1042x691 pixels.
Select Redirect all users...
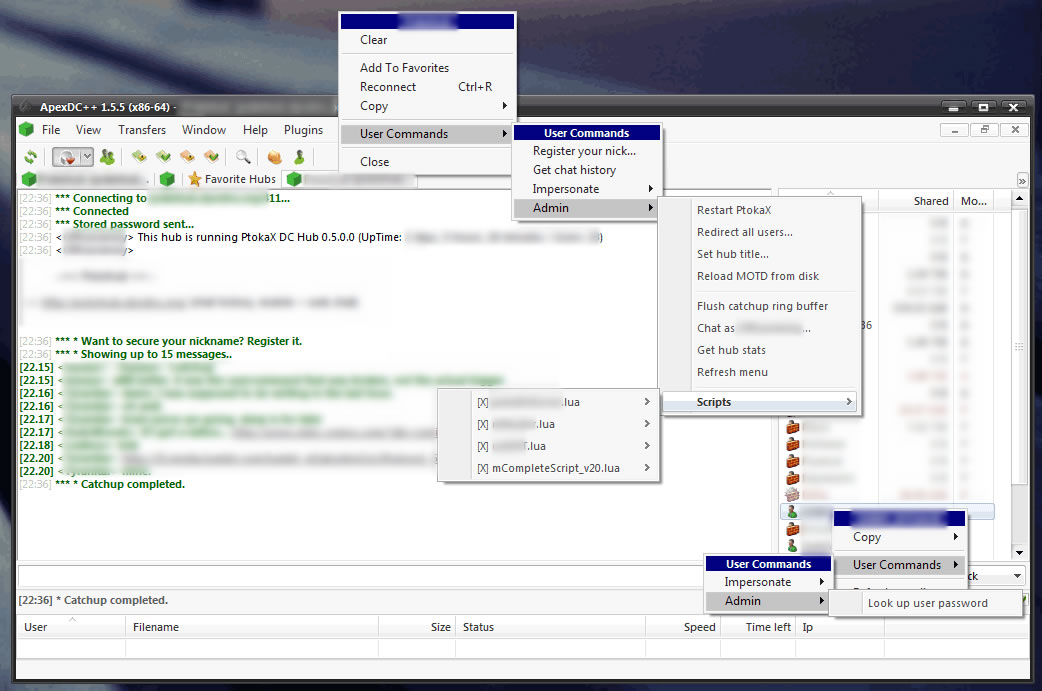760,232
